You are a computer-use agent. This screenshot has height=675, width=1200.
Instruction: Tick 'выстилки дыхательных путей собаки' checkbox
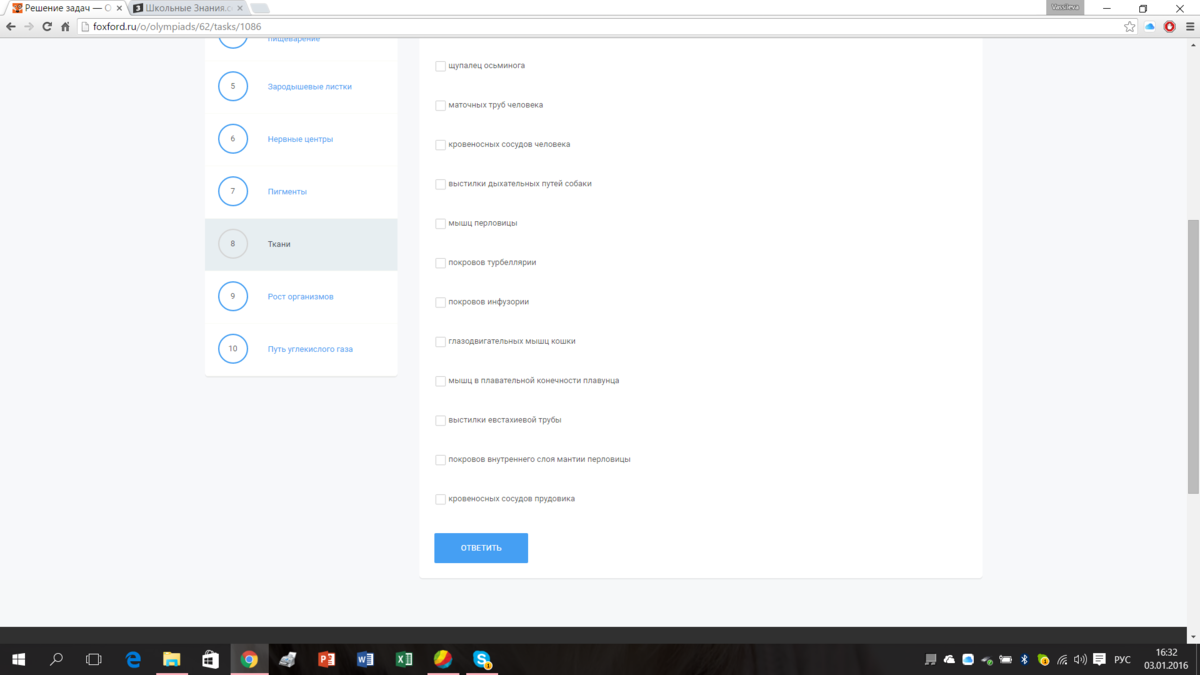point(440,184)
